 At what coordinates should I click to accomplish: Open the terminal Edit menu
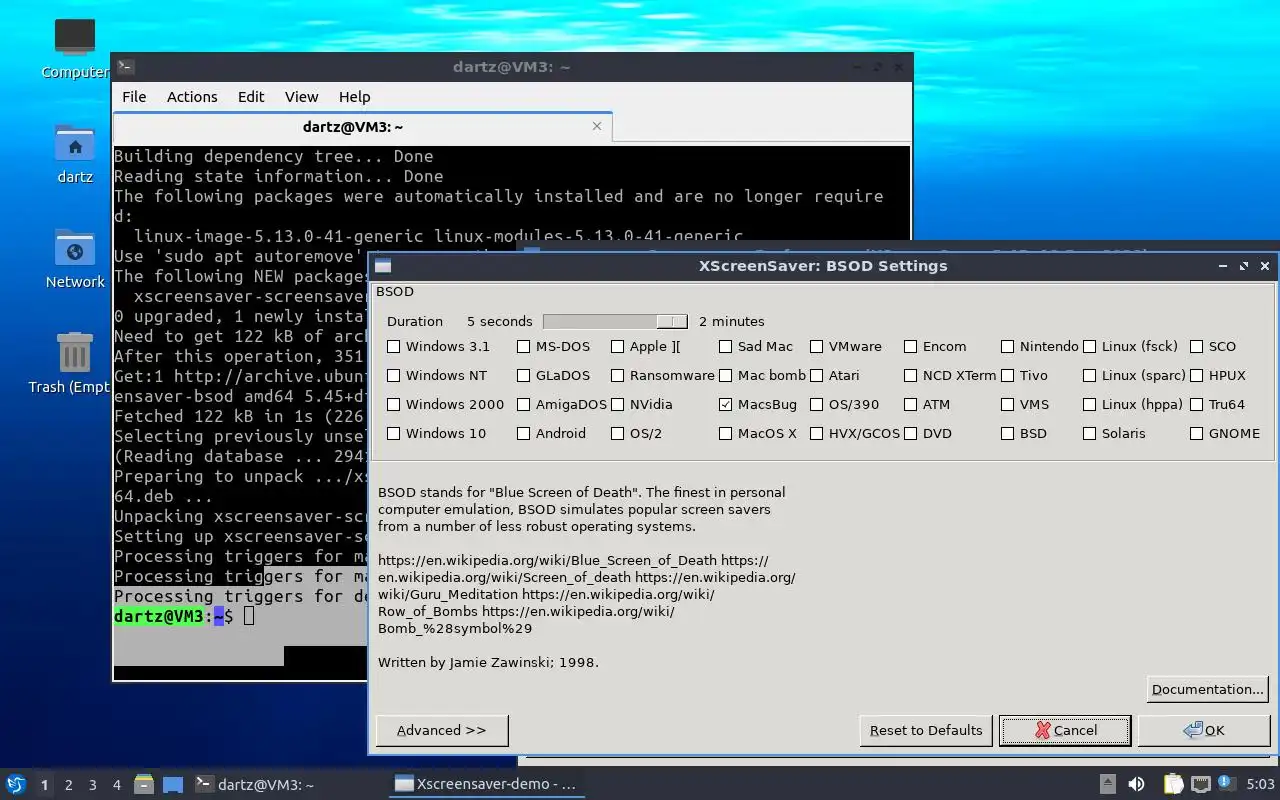coord(251,97)
